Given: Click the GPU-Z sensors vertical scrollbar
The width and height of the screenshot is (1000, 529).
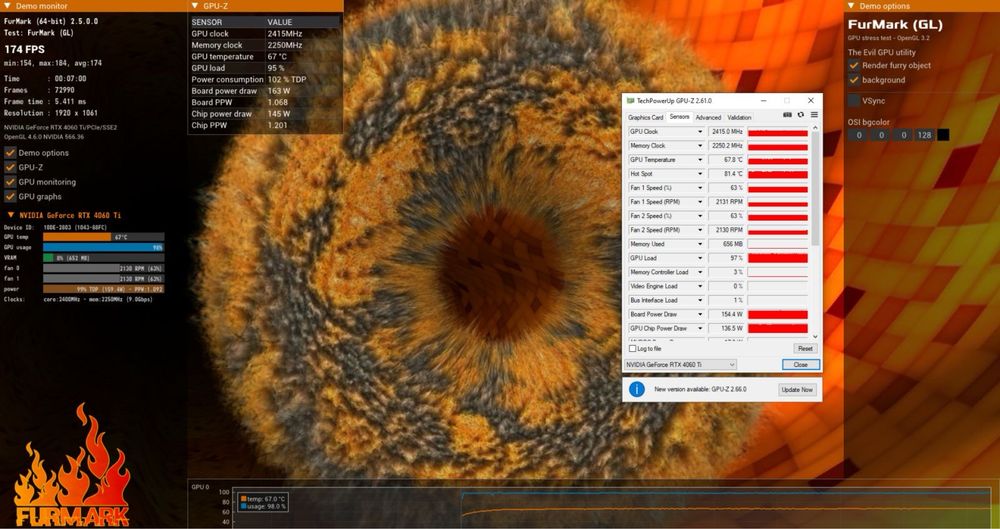Looking at the screenshot, I should tap(815, 190).
